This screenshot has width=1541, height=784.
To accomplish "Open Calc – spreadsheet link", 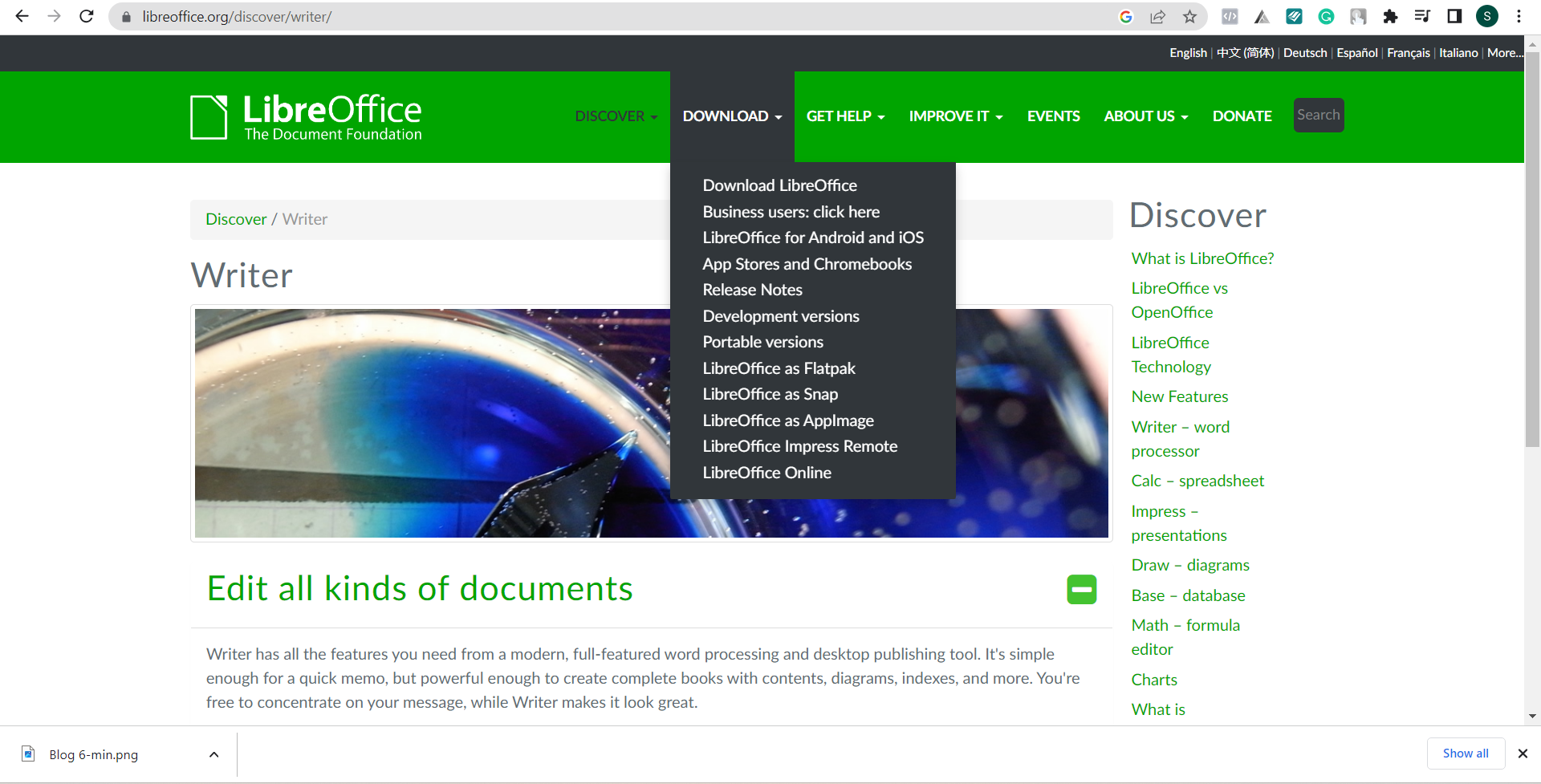I will (1197, 481).
